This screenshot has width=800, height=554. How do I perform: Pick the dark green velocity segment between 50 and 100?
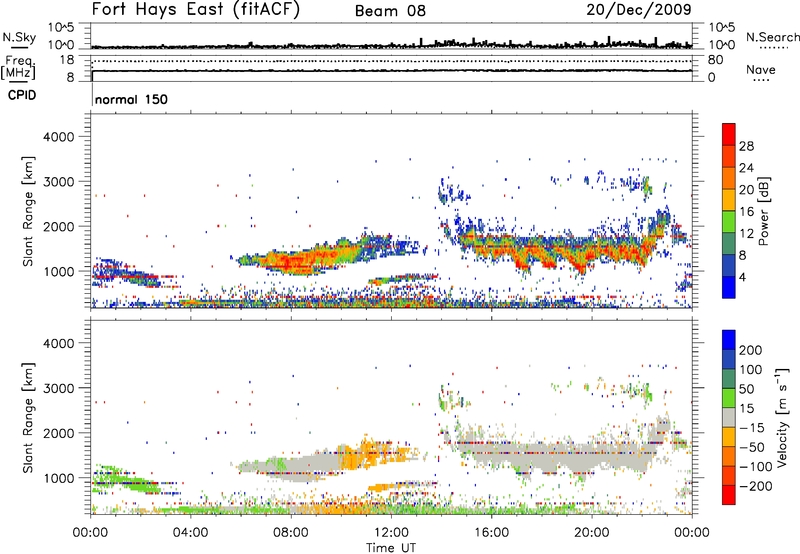click(729, 379)
